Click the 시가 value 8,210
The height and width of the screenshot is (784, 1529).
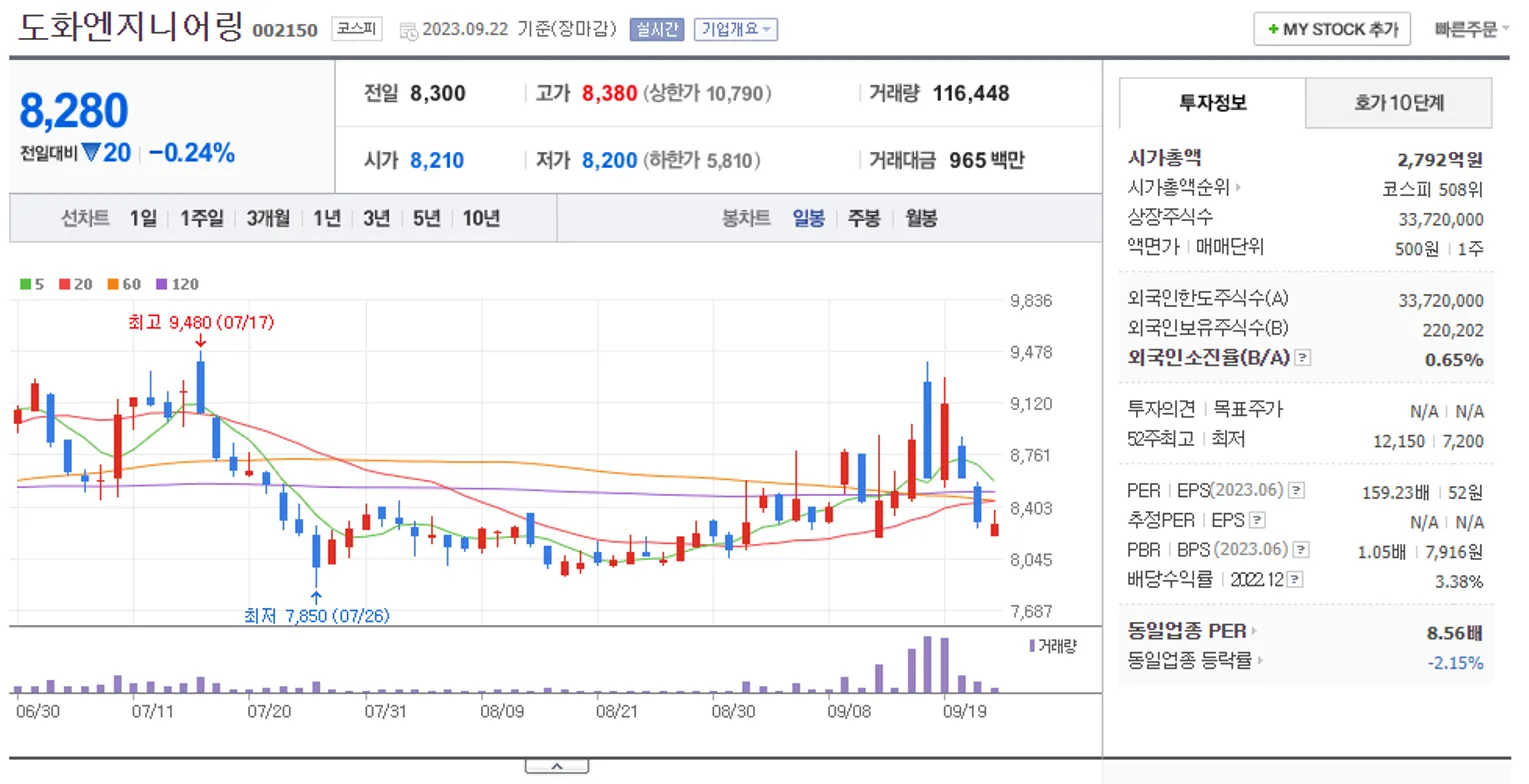click(436, 160)
